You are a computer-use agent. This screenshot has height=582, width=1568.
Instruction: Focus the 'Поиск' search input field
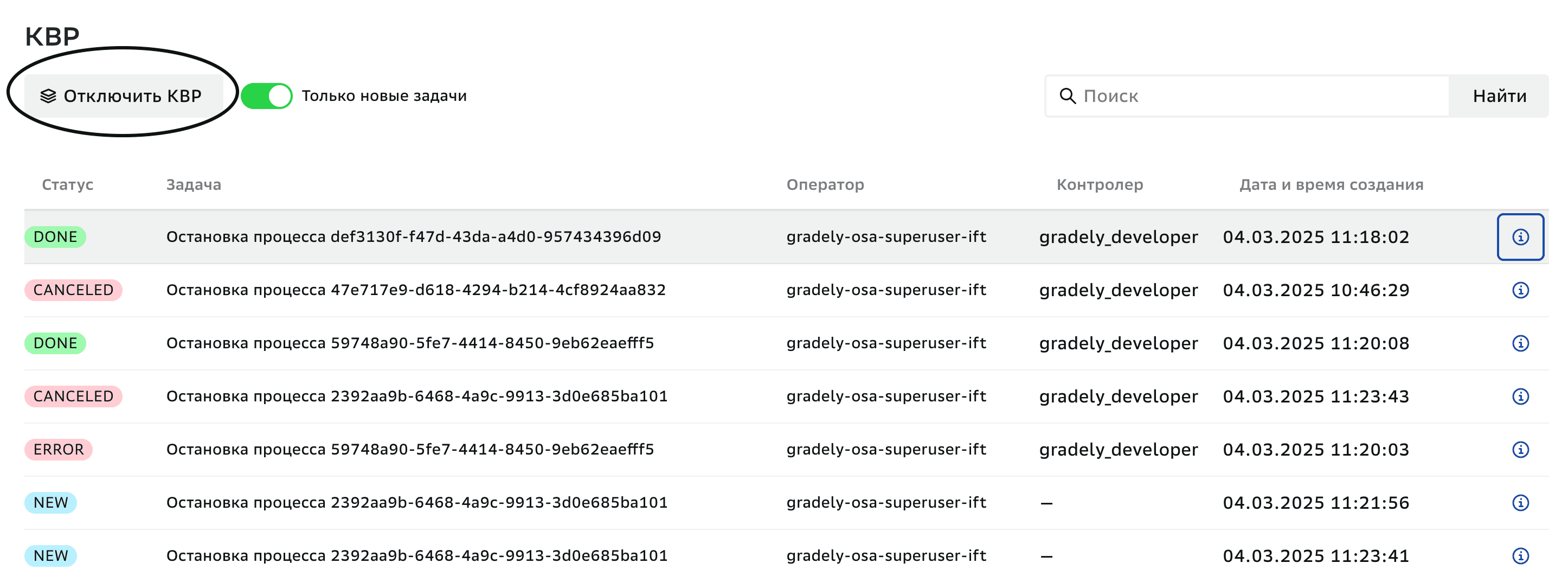tap(1260, 96)
